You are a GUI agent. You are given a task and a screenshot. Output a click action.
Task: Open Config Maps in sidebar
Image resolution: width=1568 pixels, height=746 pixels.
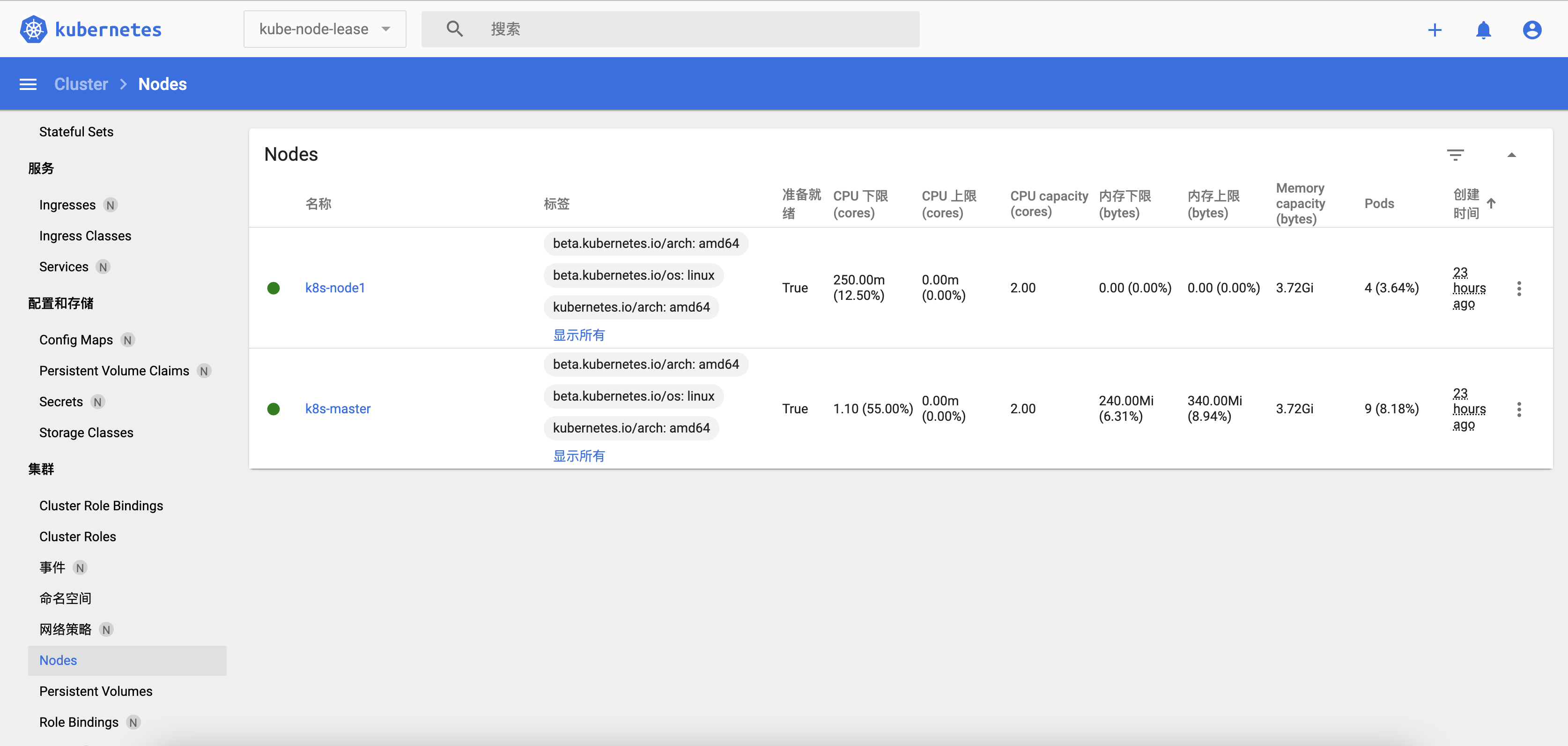(x=76, y=340)
